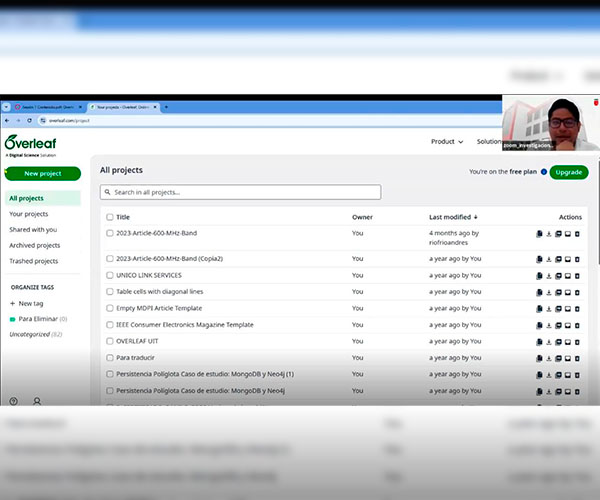This screenshot has width=600, height=500.
Task: Select the Table cells with diagonal lines checkbox
Action: tap(110, 292)
